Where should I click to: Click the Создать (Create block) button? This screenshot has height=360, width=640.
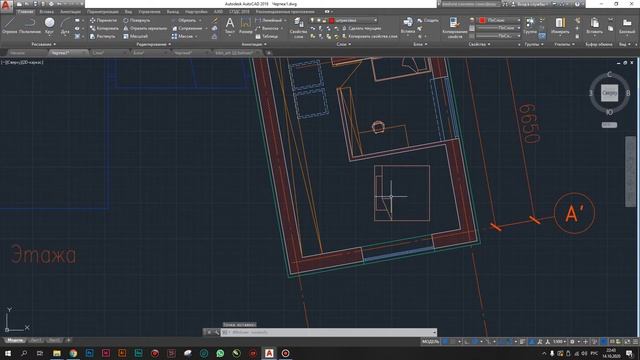click(x=427, y=20)
